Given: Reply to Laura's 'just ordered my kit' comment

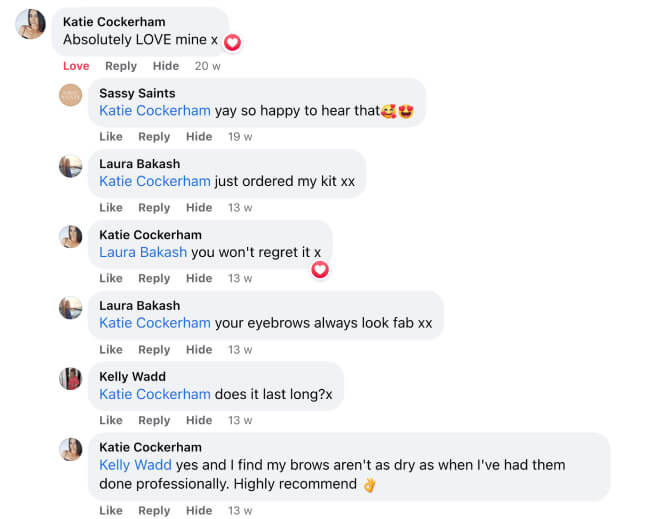Looking at the screenshot, I should (154, 208).
